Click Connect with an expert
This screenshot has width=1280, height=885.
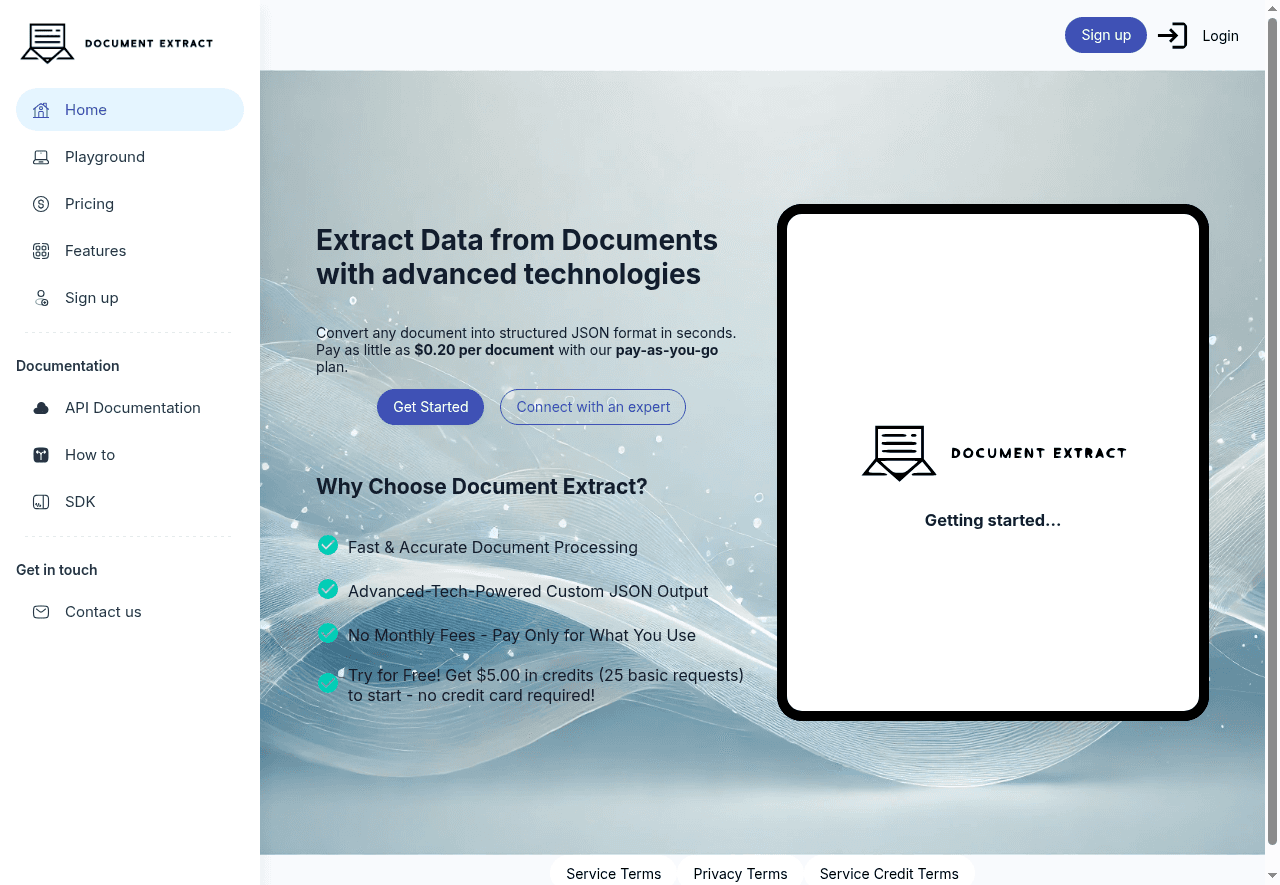592,407
